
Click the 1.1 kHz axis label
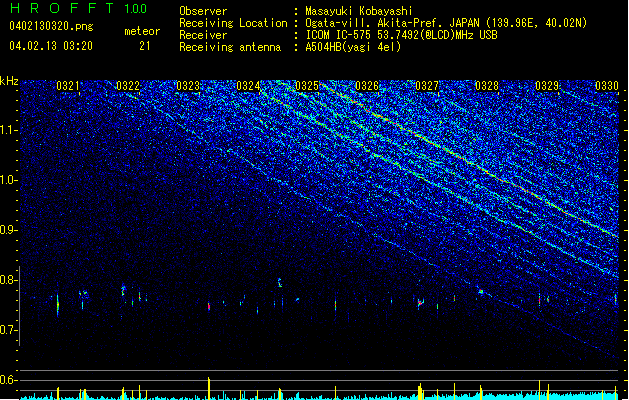point(8,130)
